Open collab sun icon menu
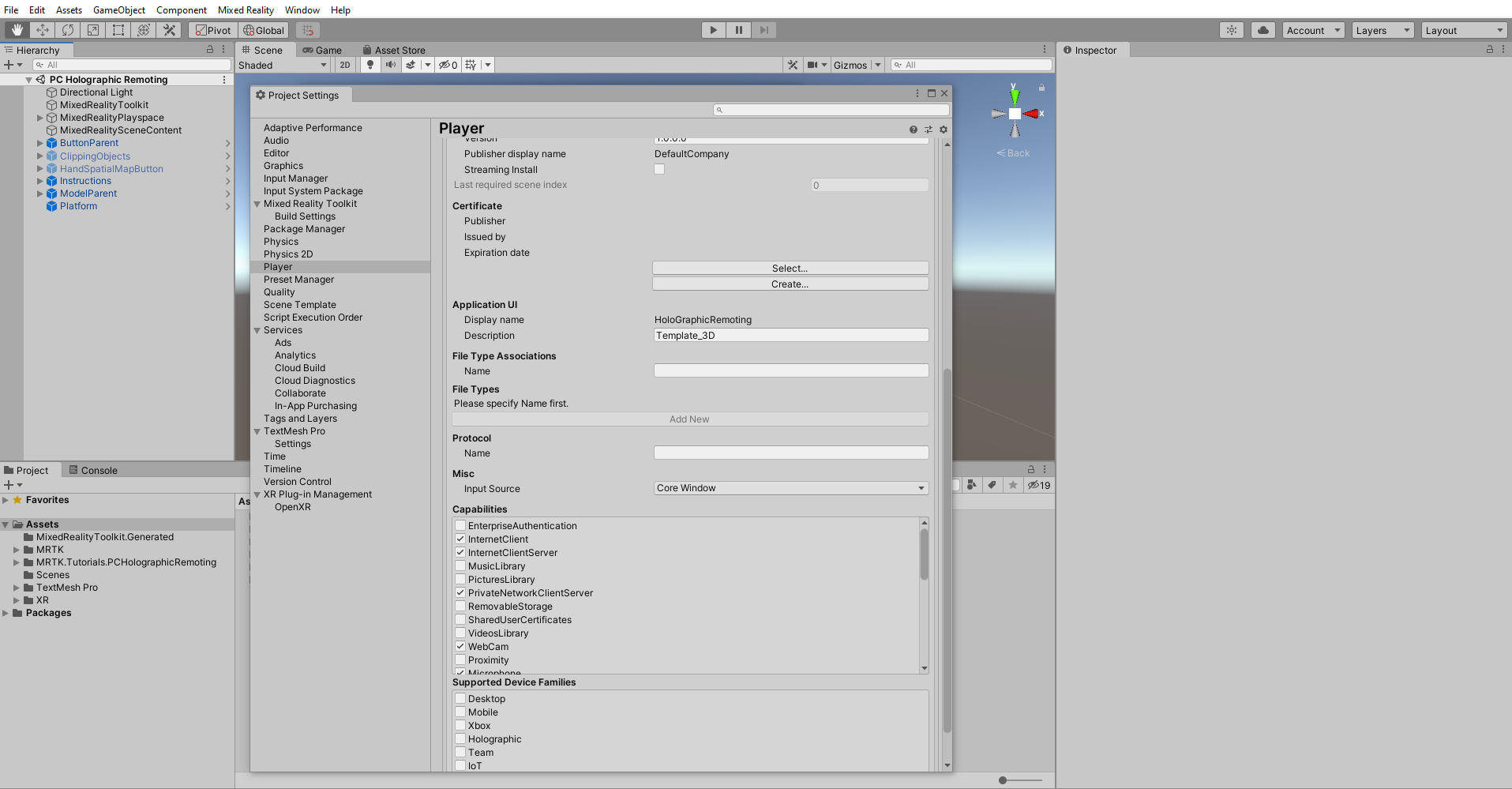The image size is (1512, 789). [x=1232, y=30]
